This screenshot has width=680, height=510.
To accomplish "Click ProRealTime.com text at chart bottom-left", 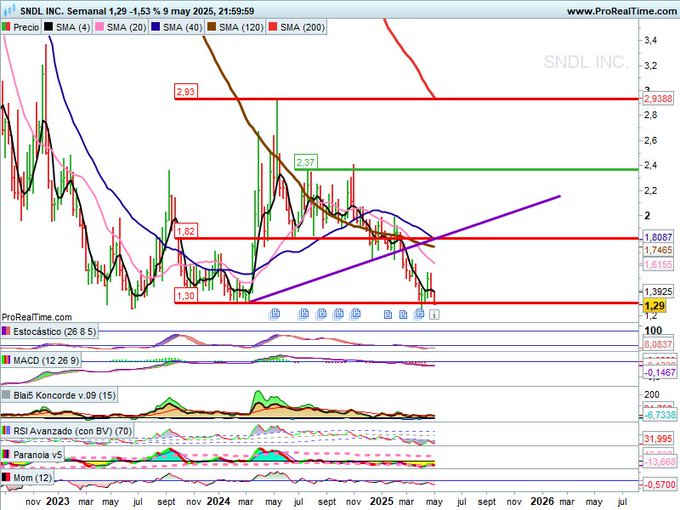I will tap(36, 317).
